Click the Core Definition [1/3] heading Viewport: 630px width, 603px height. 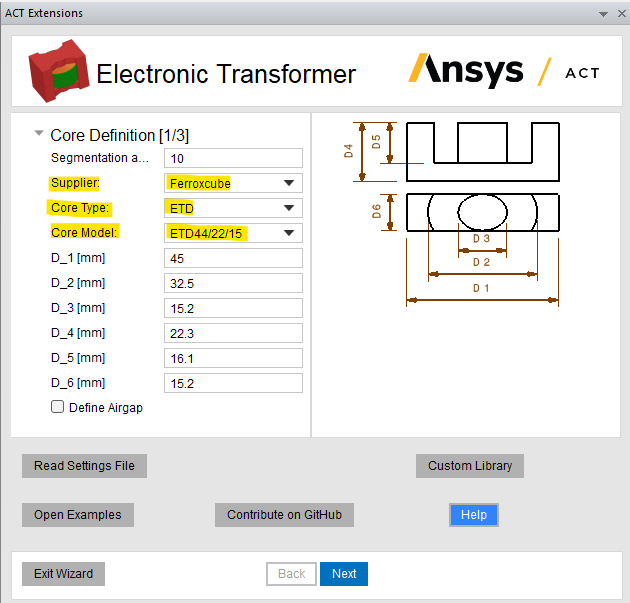pyautogui.click(x=119, y=135)
